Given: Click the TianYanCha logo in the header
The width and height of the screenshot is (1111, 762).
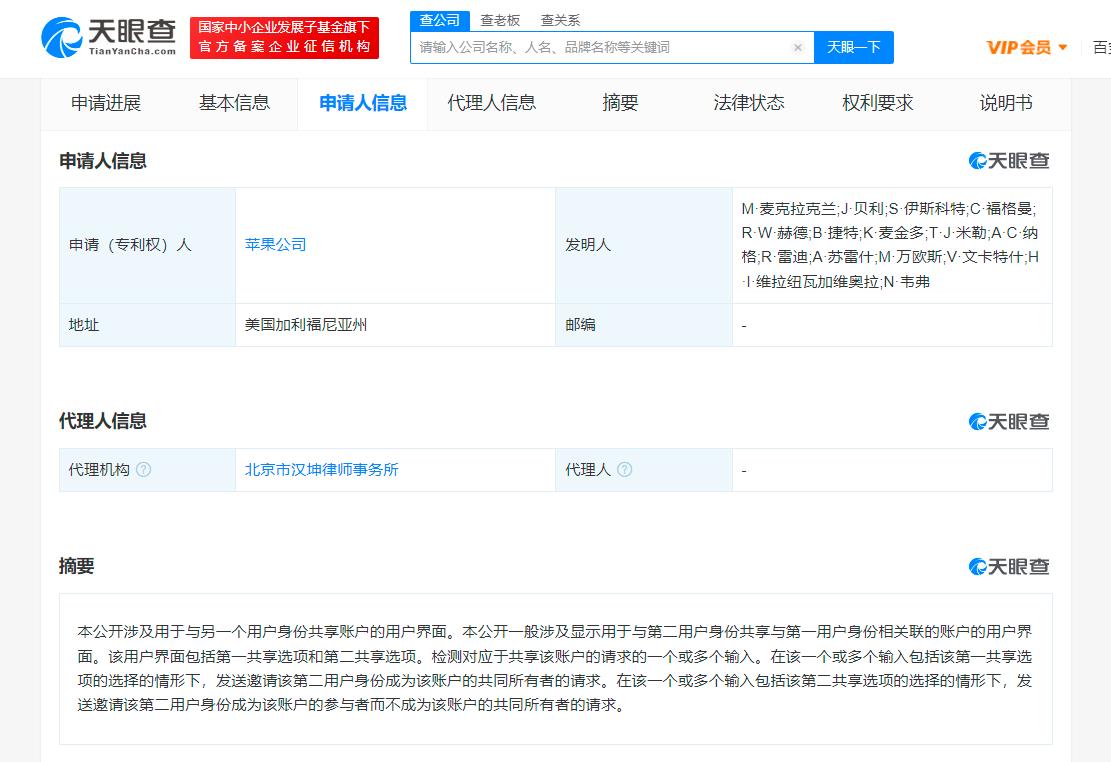Looking at the screenshot, I should pos(108,38).
